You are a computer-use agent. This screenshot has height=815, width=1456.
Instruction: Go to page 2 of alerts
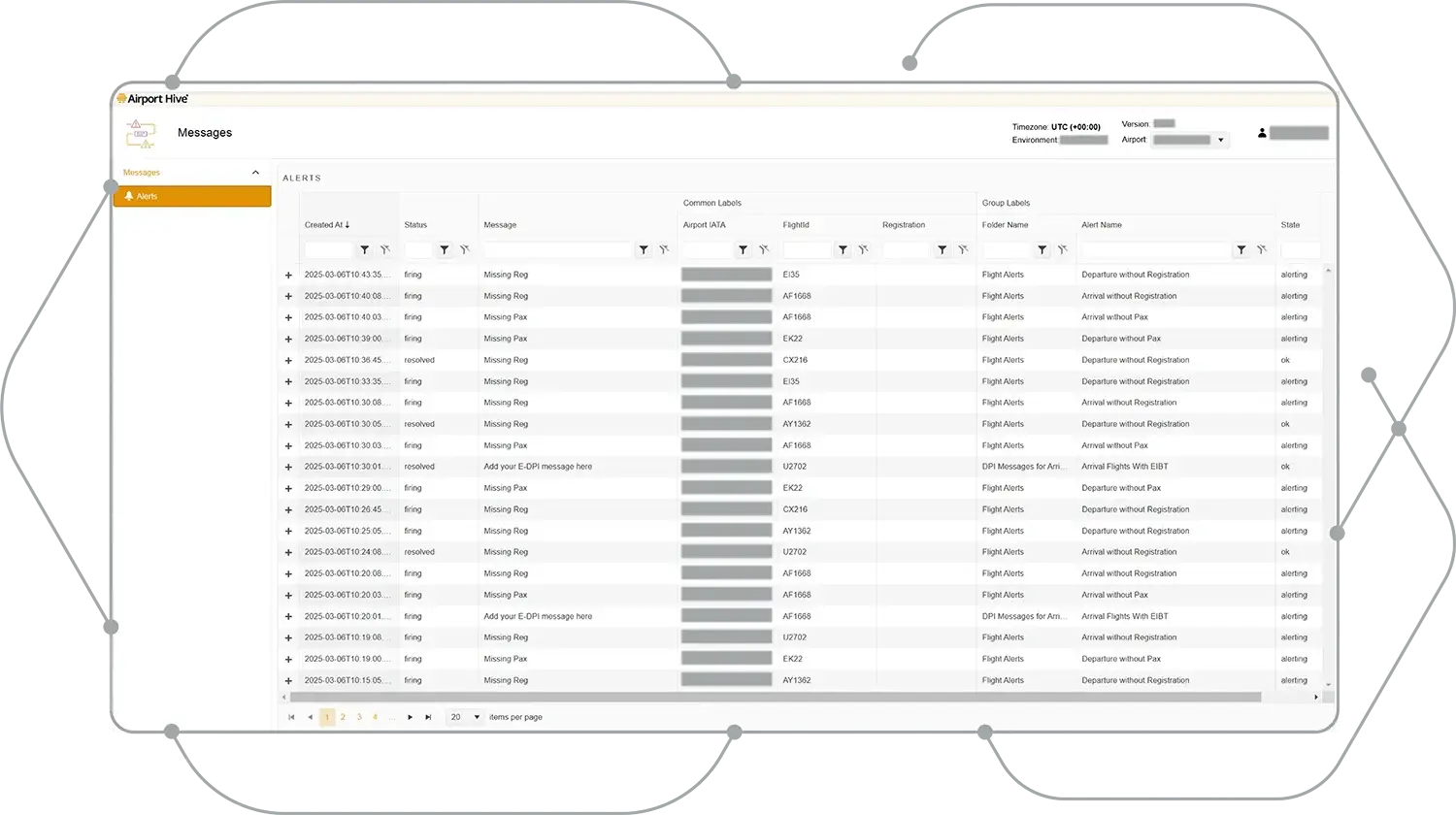tap(343, 717)
